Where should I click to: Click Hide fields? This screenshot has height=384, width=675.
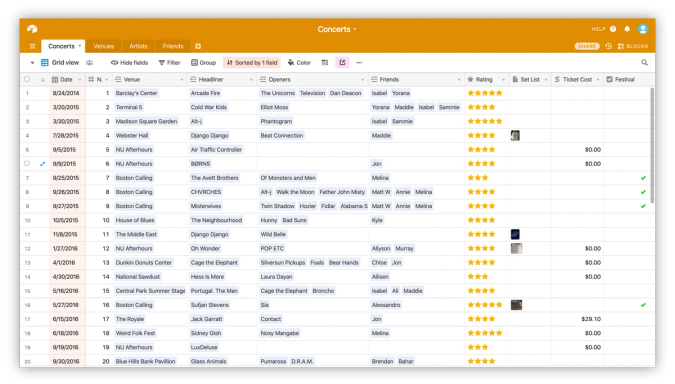[x=129, y=62]
